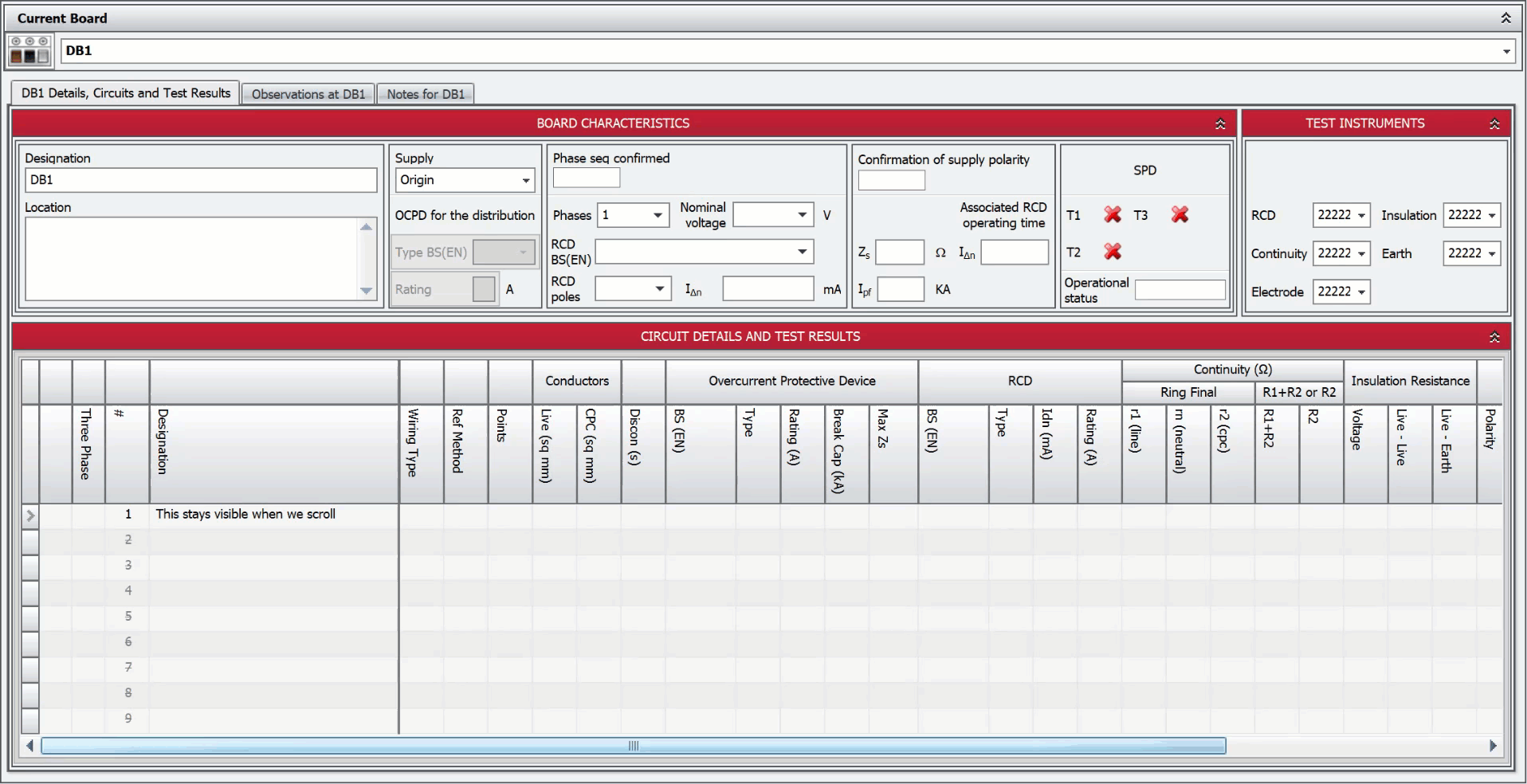The image size is (1527, 784).
Task: Click the Idn (mA) column header
Action: [x=1056, y=454]
